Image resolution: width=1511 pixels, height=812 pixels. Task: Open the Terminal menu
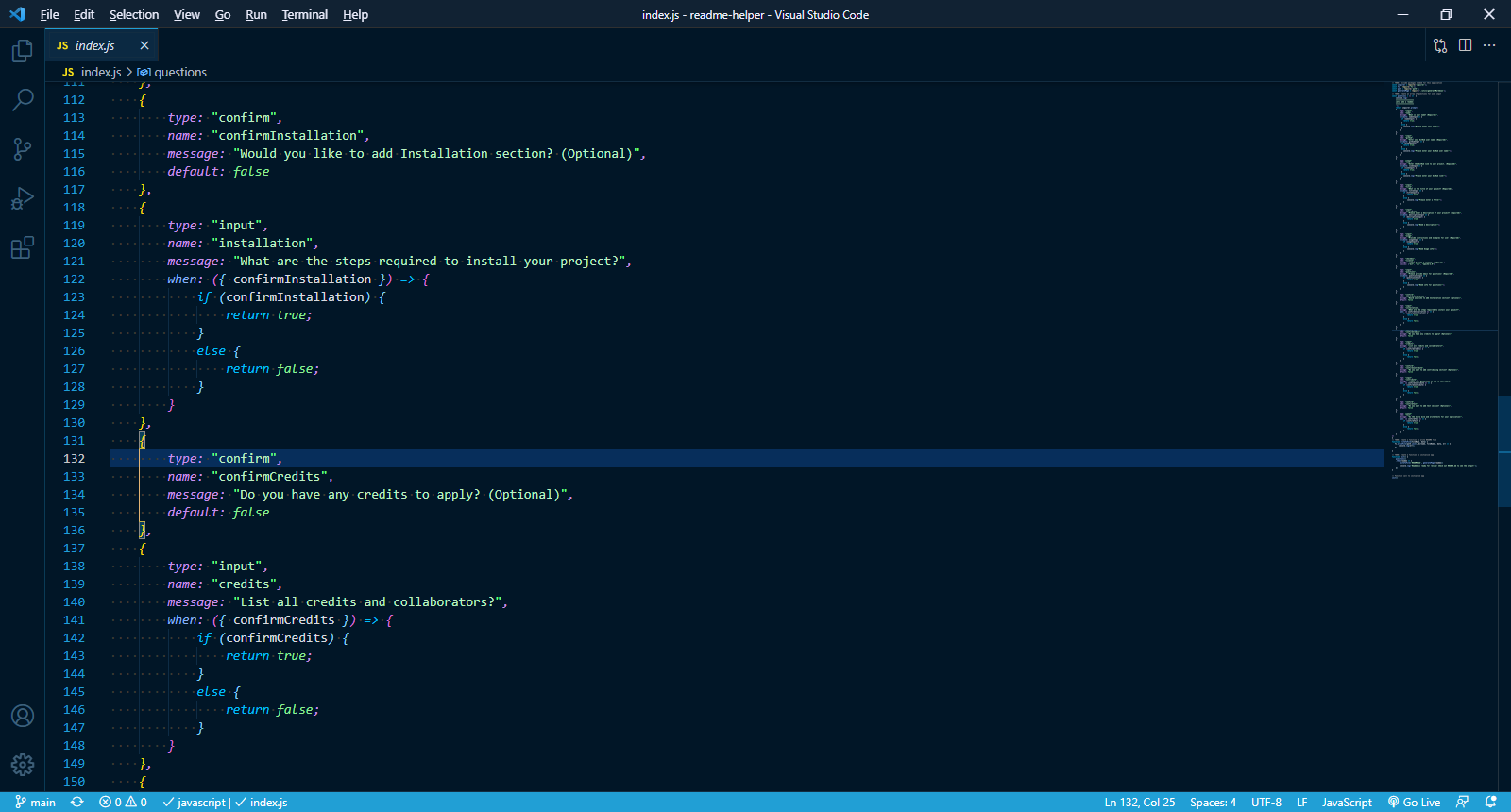coord(305,14)
